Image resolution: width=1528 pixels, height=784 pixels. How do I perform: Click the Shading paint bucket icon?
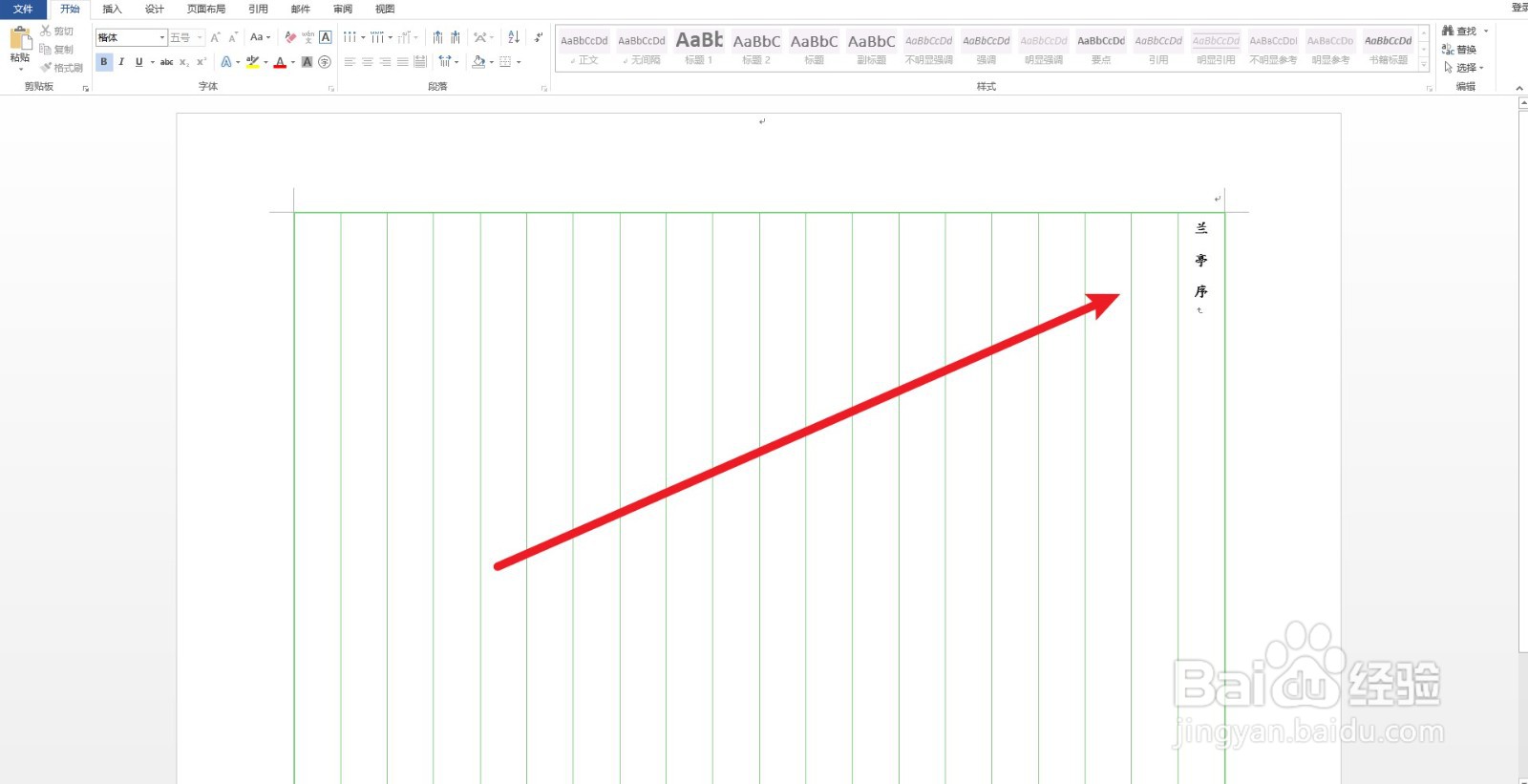(x=478, y=62)
